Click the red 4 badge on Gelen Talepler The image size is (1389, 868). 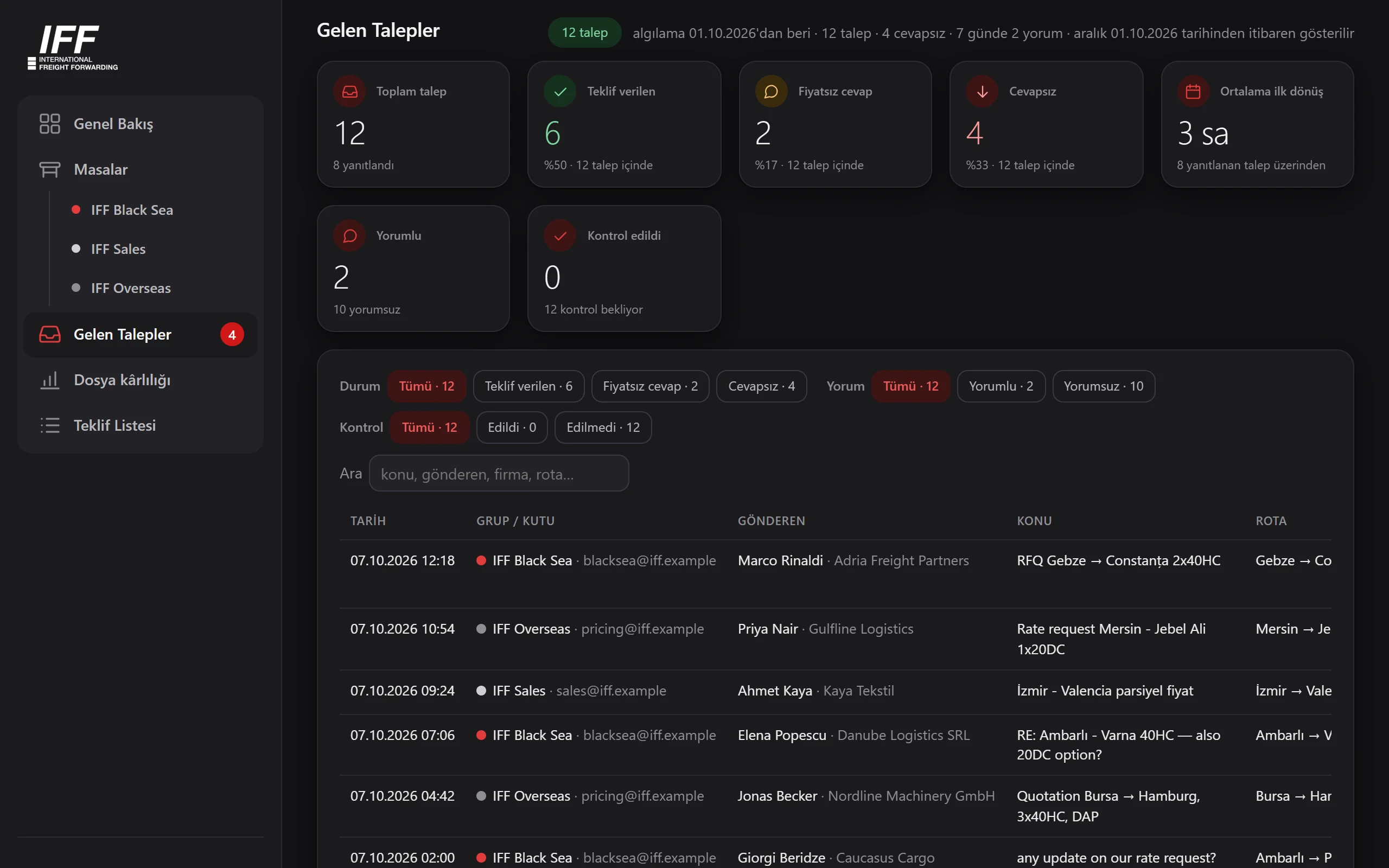point(232,335)
